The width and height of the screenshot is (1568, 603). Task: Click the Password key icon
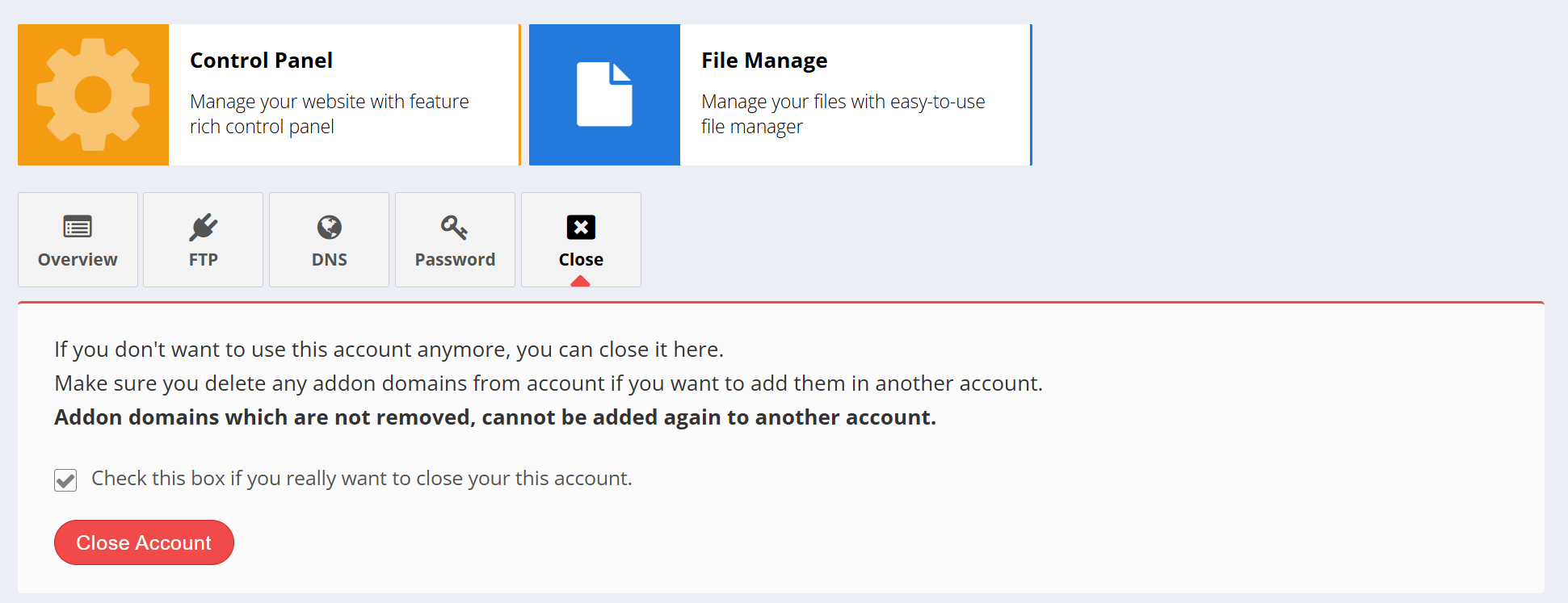pyautogui.click(x=454, y=227)
